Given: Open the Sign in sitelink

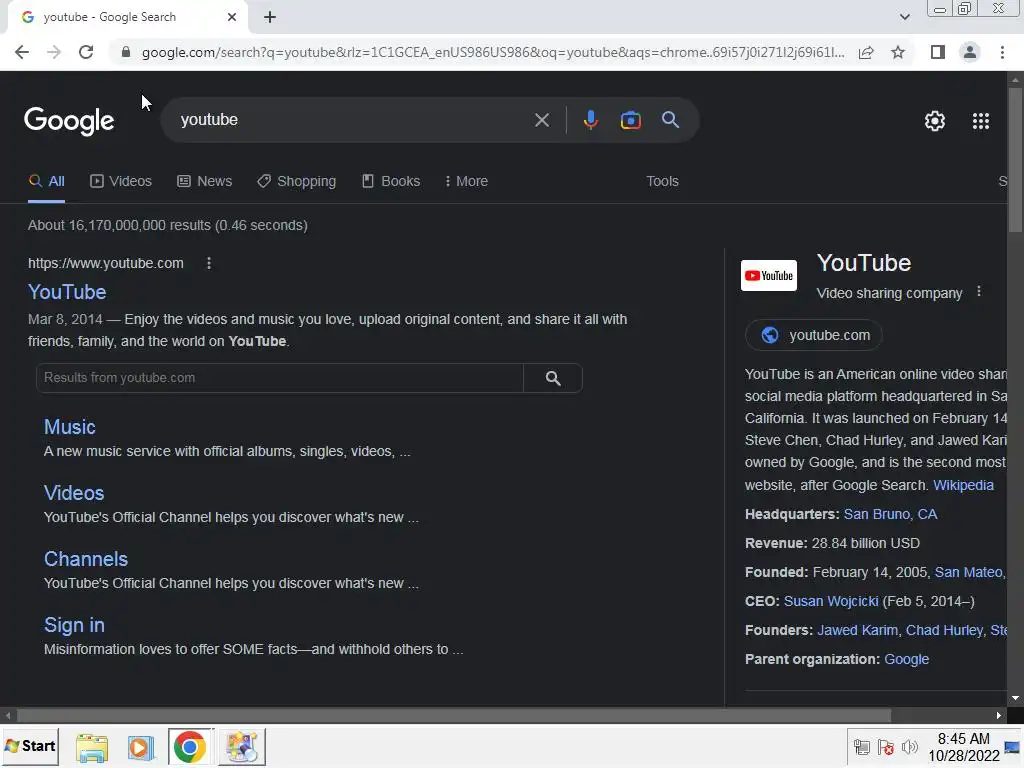Looking at the screenshot, I should pyautogui.click(x=74, y=625).
